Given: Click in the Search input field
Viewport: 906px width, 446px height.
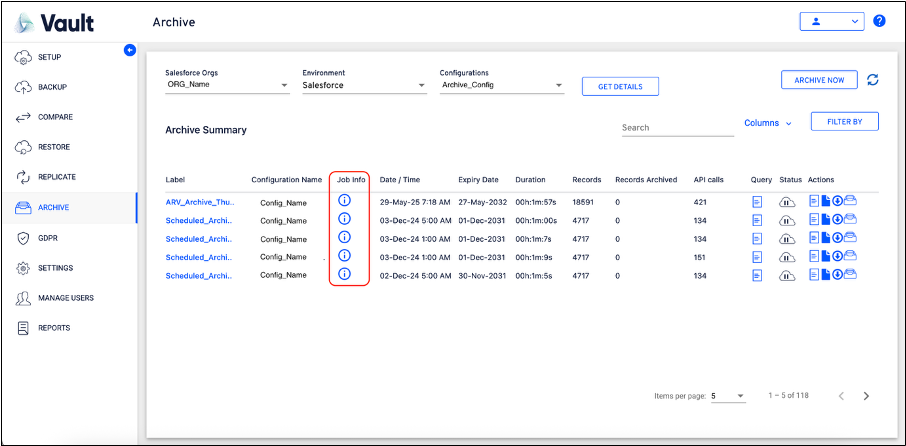Looking at the screenshot, I should click(676, 128).
